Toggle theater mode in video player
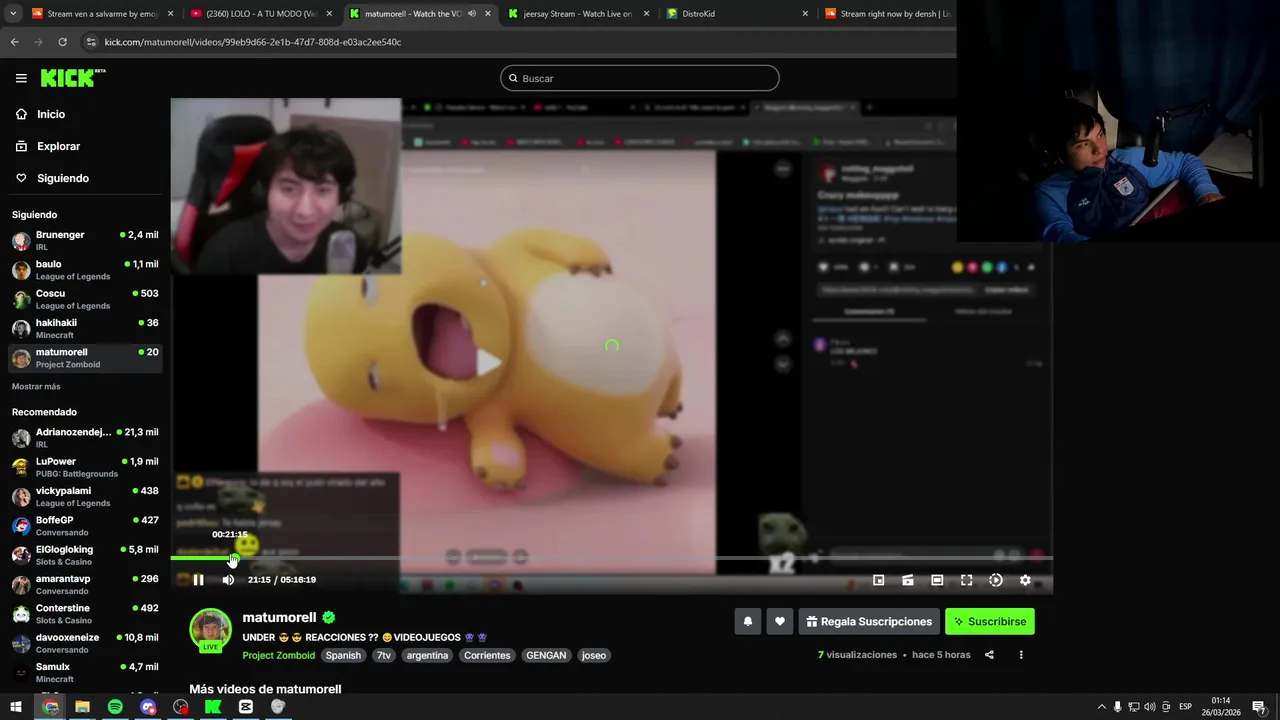The image size is (1280, 720). (937, 580)
